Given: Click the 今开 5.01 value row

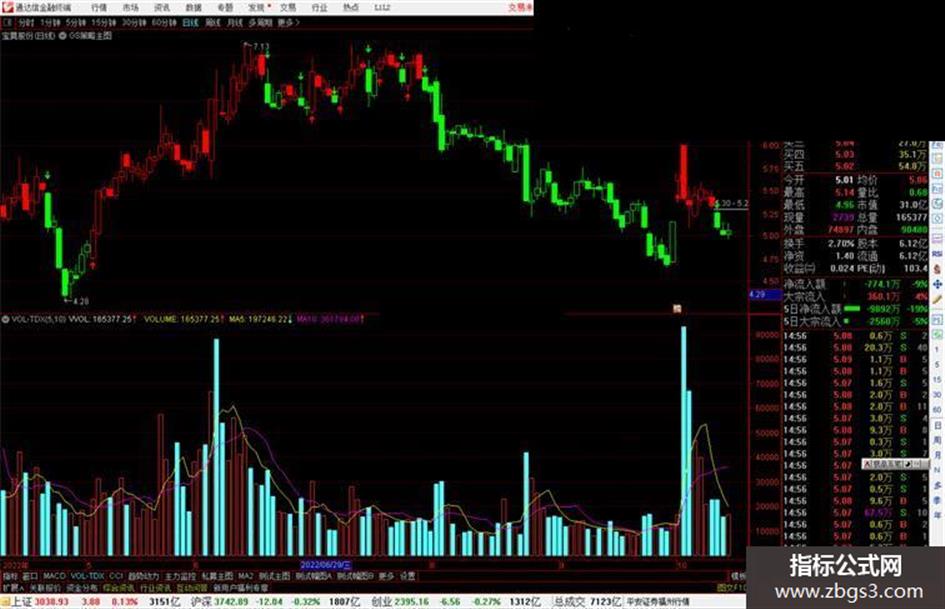Looking at the screenshot, I should 820,180.
